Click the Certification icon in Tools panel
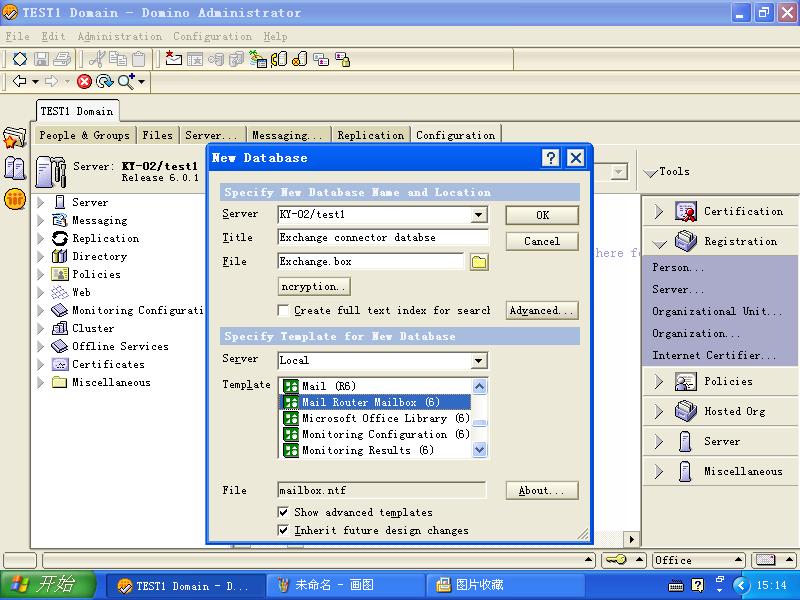Viewport: 800px width, 600px height. [x=686, y=211]
